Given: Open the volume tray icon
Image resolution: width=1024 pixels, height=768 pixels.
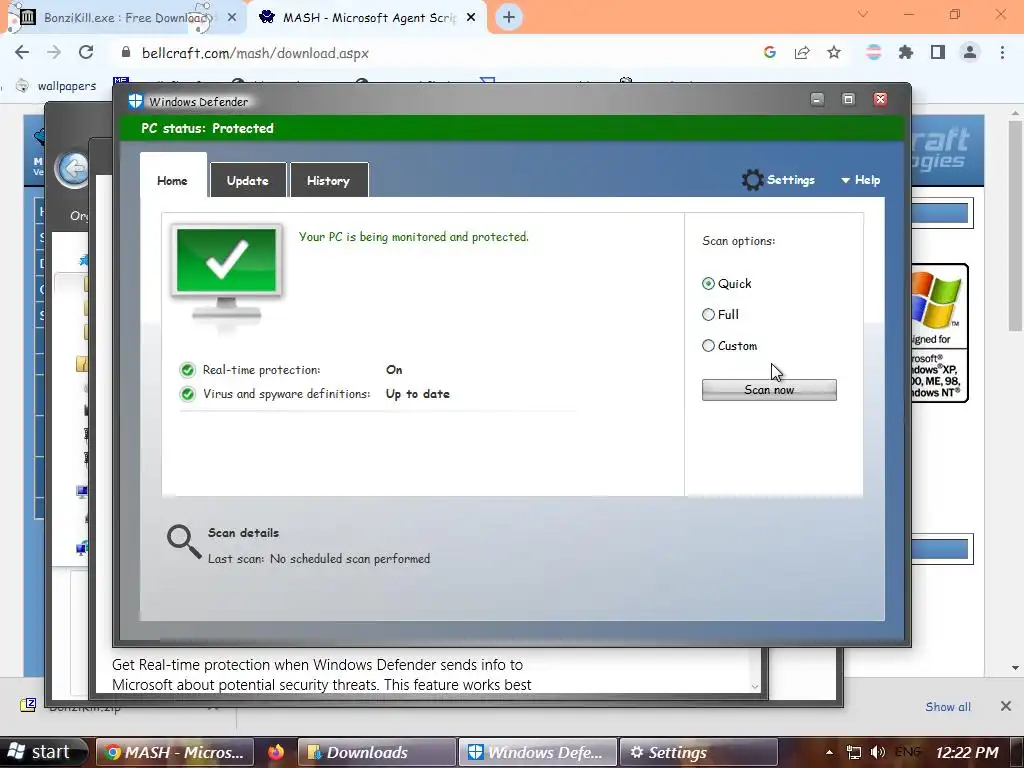Looking at the screenshot, I should coord(878,752).
